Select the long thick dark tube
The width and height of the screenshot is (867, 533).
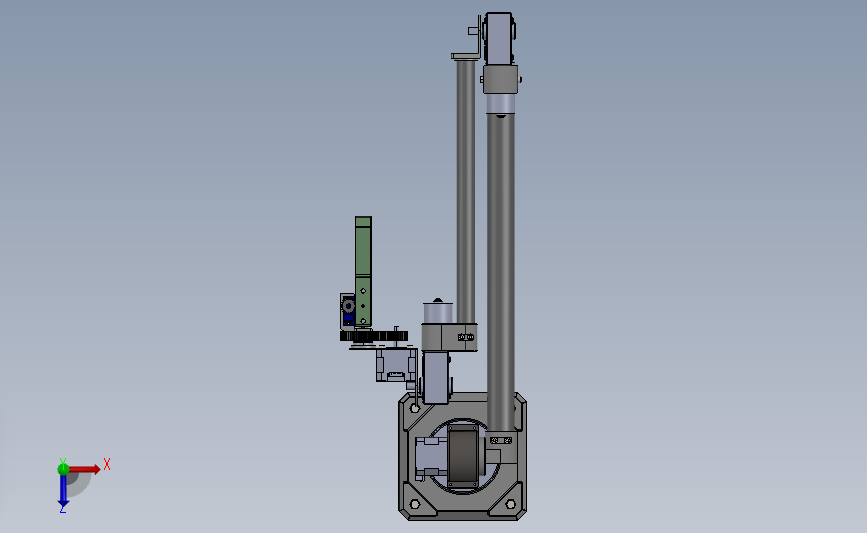tap(501, 271)
